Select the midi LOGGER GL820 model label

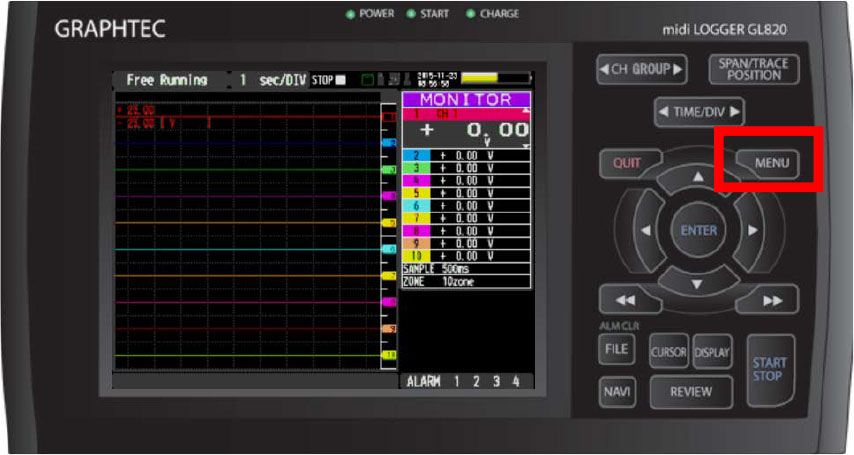[724, 29]
